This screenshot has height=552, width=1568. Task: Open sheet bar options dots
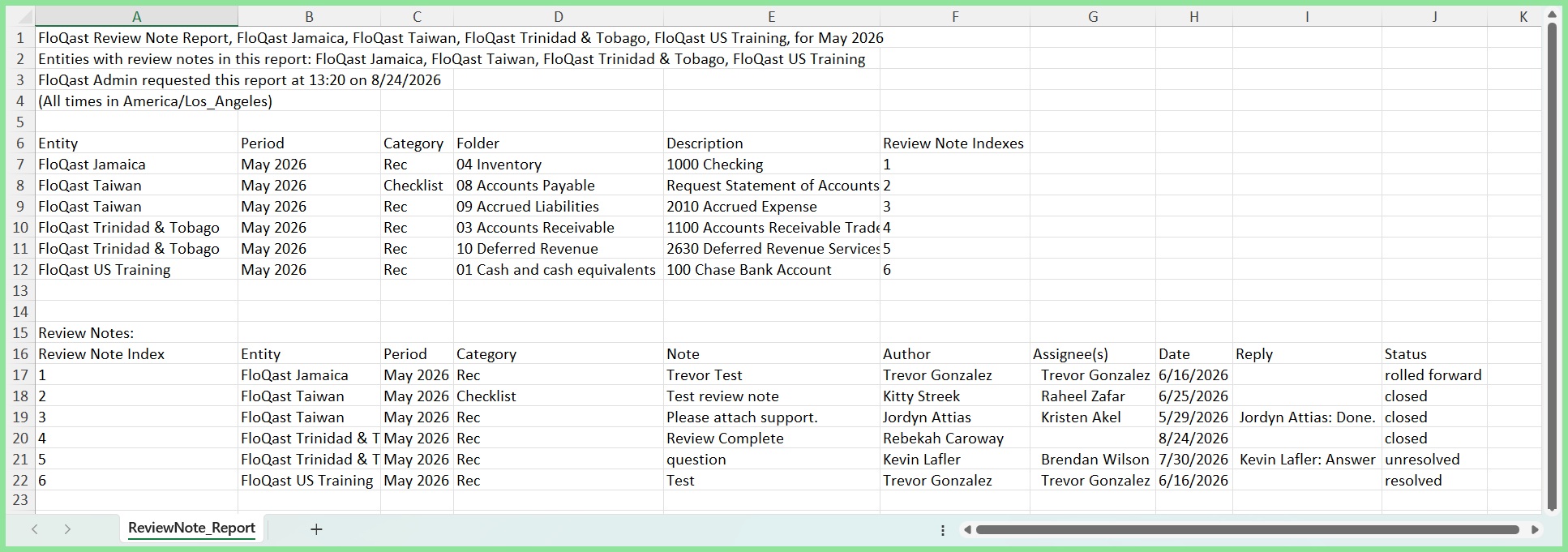pyautogui.click(x=942, y=530)
